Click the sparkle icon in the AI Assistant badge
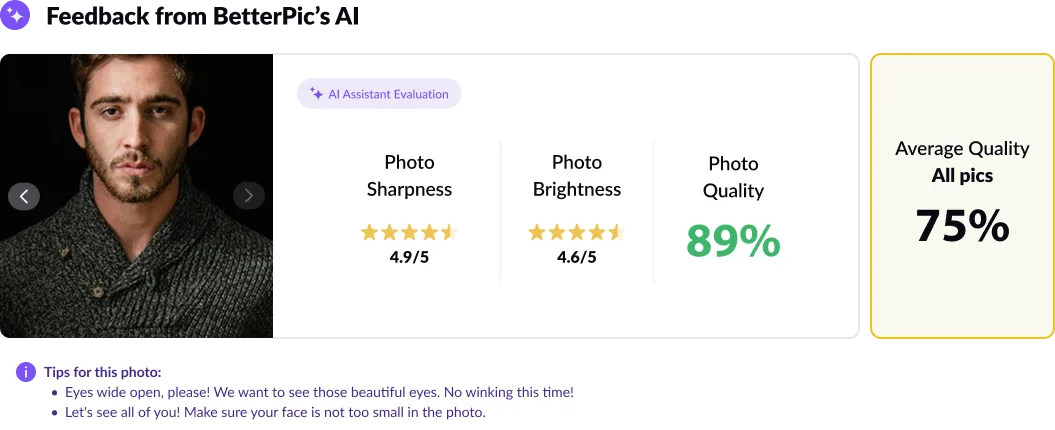 pyautogui.click(x=316, y=94)
